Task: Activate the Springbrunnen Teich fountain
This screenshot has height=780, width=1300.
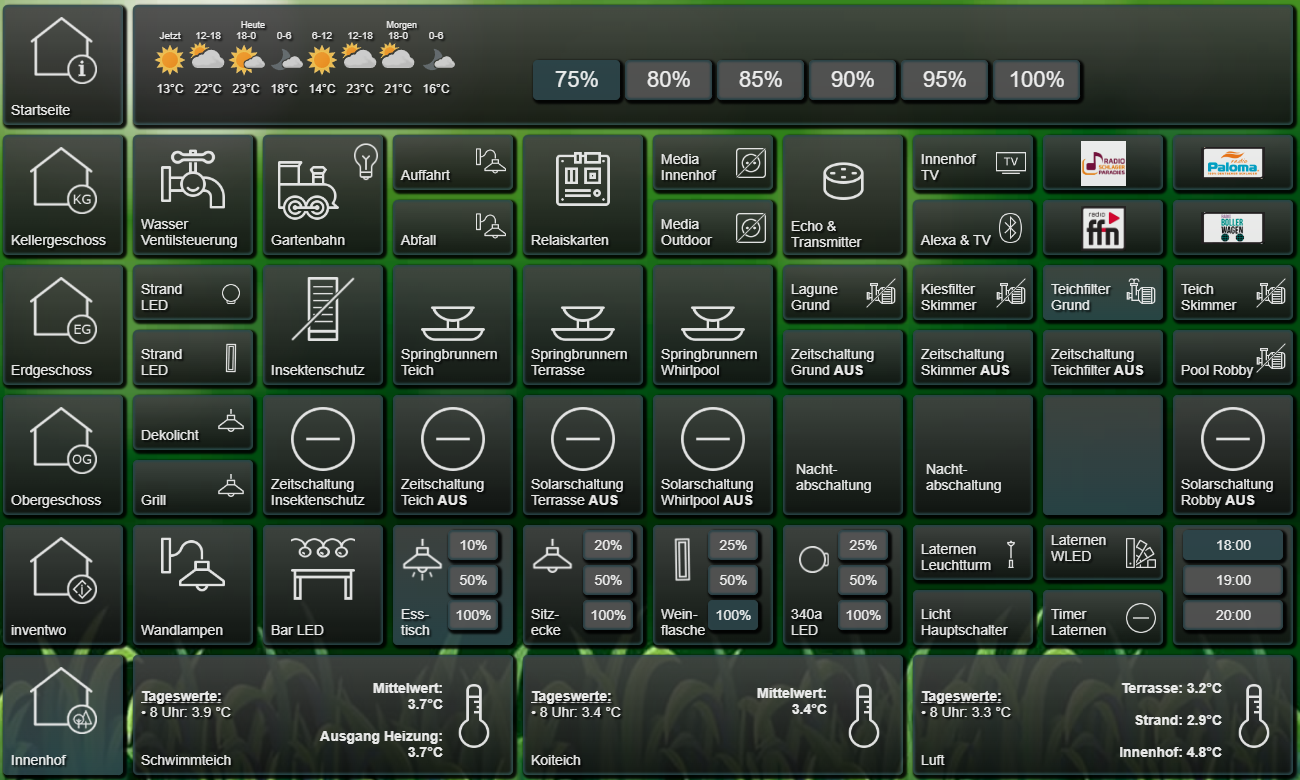Action: [453, 326]
